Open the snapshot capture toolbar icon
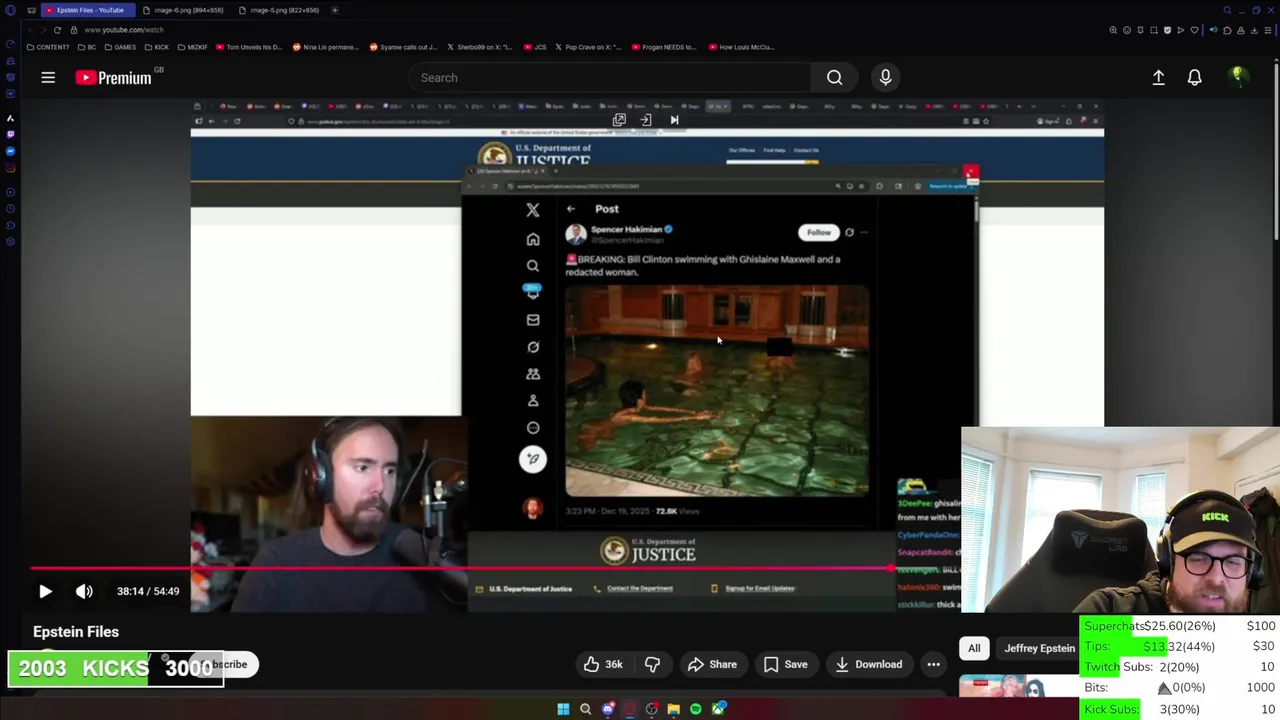Viewport: 1280px width, 720px height. coord(1154,30)
